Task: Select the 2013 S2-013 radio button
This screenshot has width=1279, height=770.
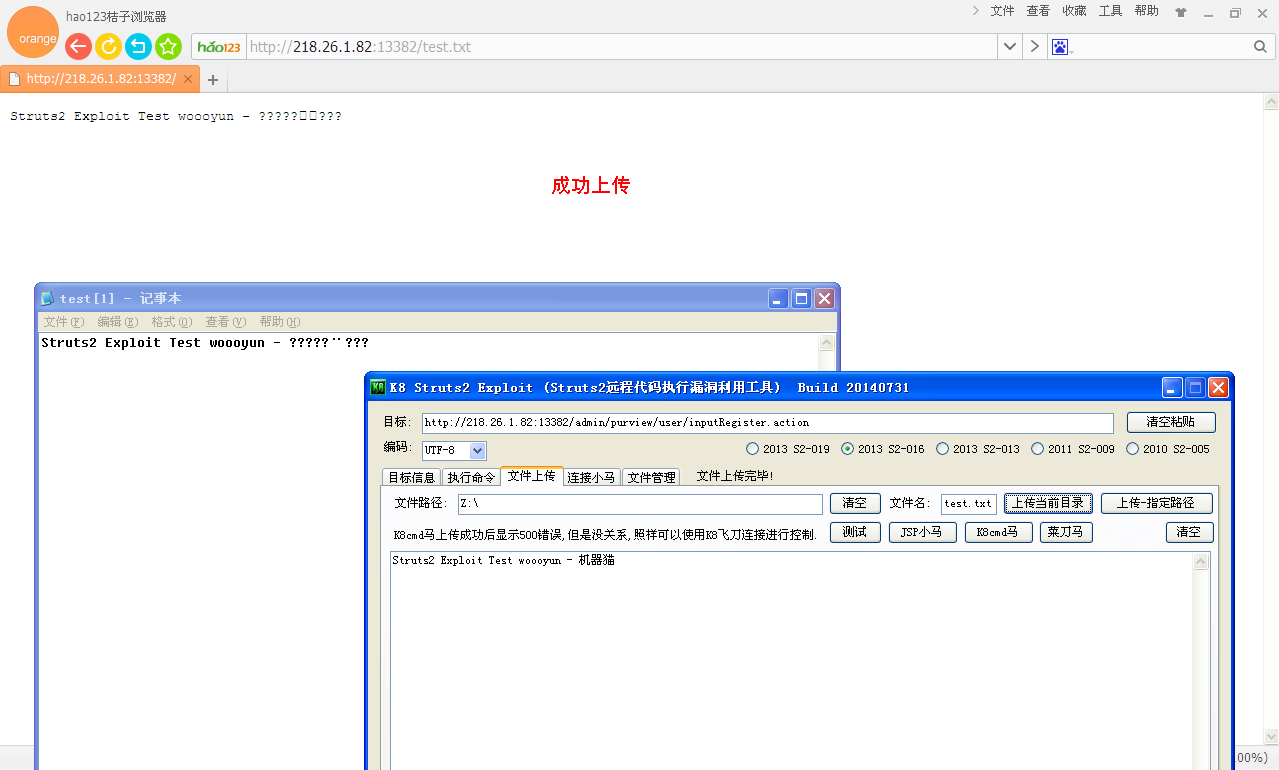Action: [943, 449]
